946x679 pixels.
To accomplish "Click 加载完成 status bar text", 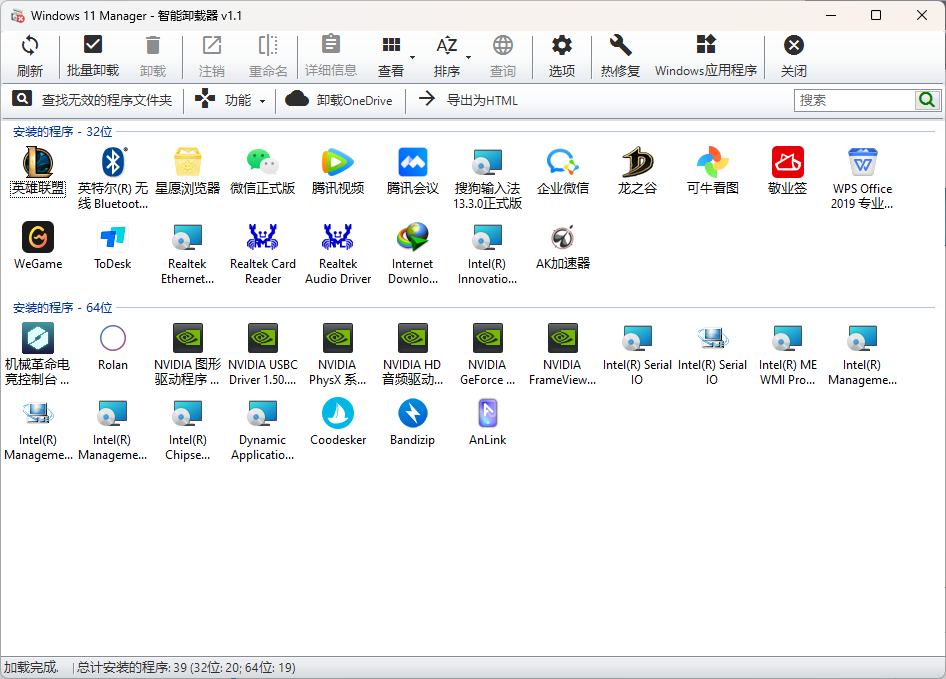I will pos(31,668).
